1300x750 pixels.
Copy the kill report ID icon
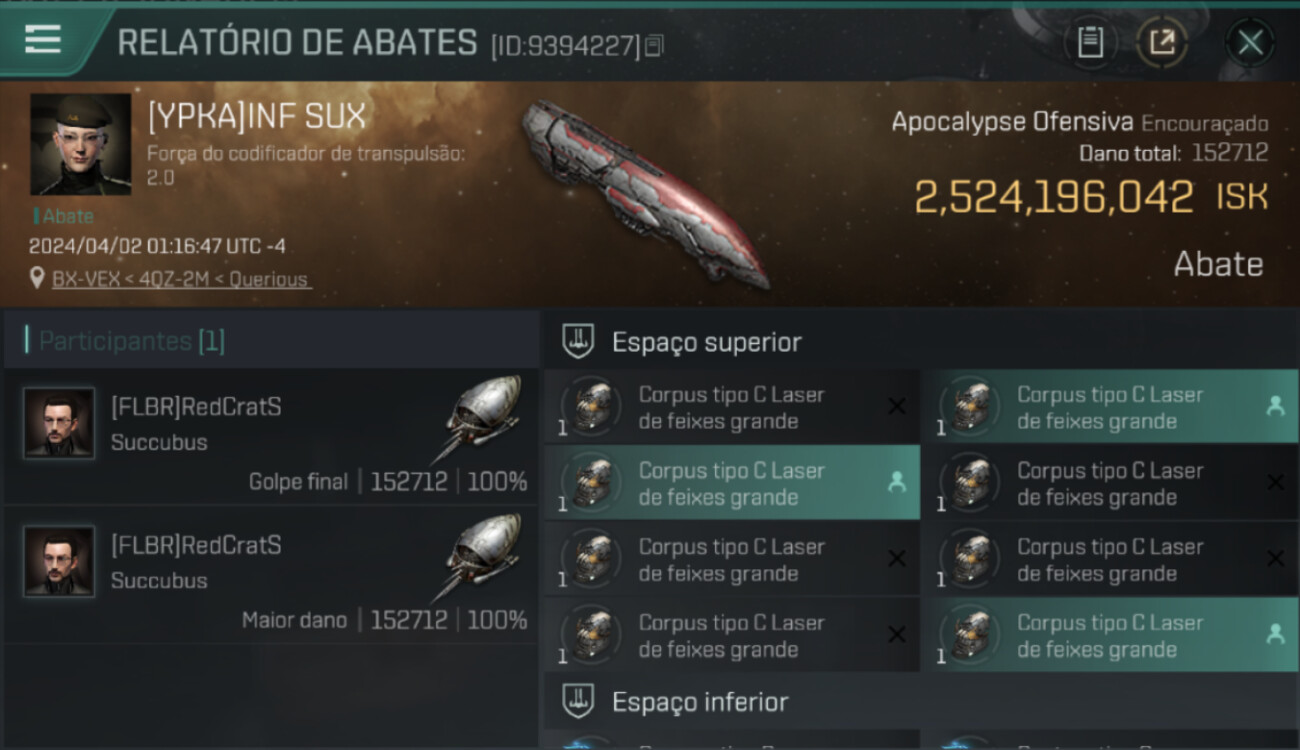pos(654,45)
